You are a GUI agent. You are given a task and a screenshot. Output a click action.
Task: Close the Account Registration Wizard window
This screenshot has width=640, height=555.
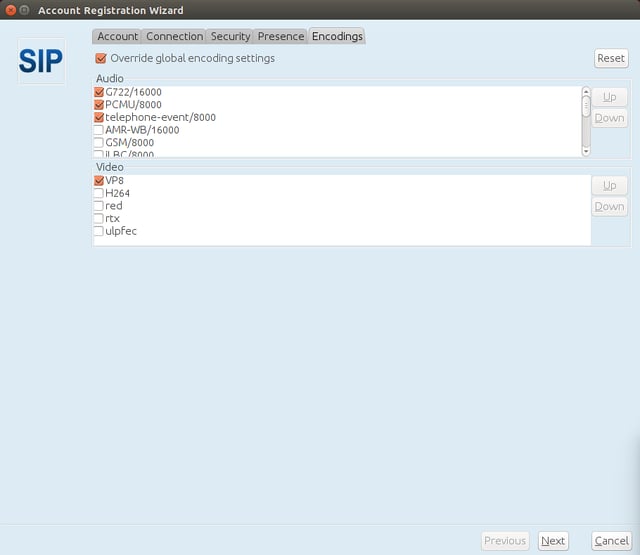[x=11, y=10]
